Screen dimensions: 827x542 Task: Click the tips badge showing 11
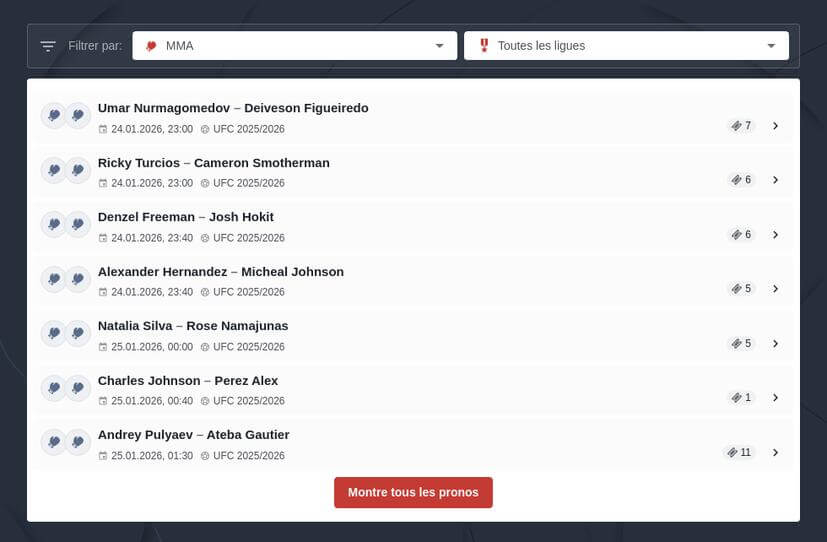[739, 452]
